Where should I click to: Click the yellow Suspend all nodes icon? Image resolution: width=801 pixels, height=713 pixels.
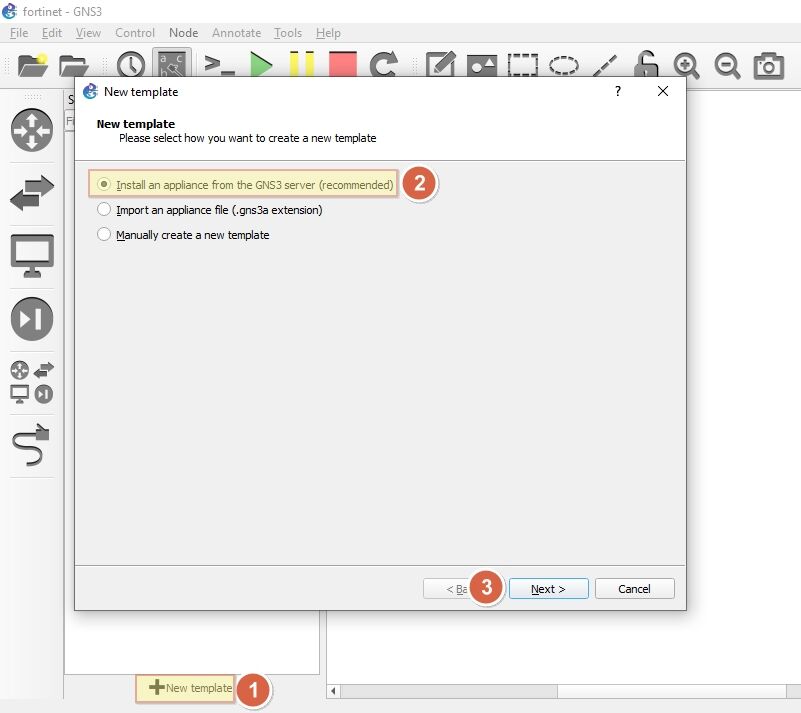click(301, 65)
